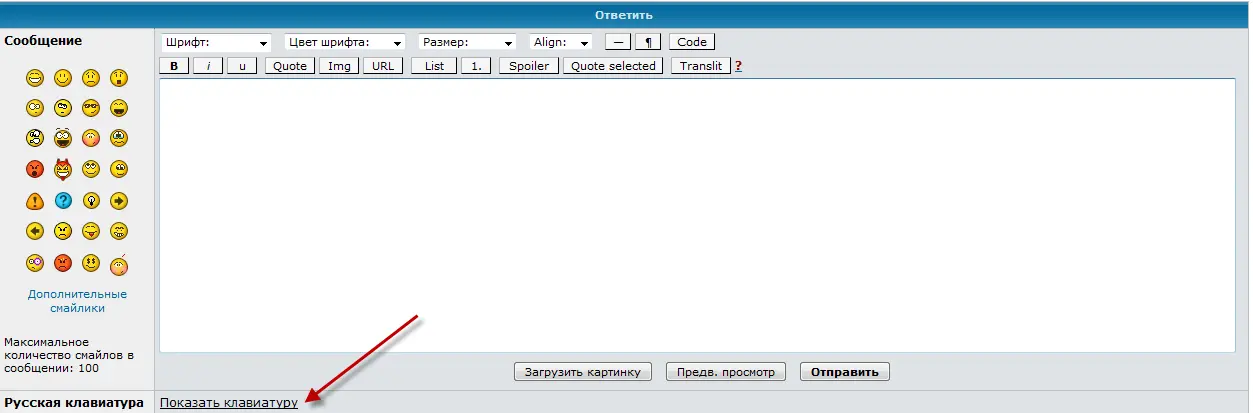Click the red question mark help icon

tap(738, 66)
